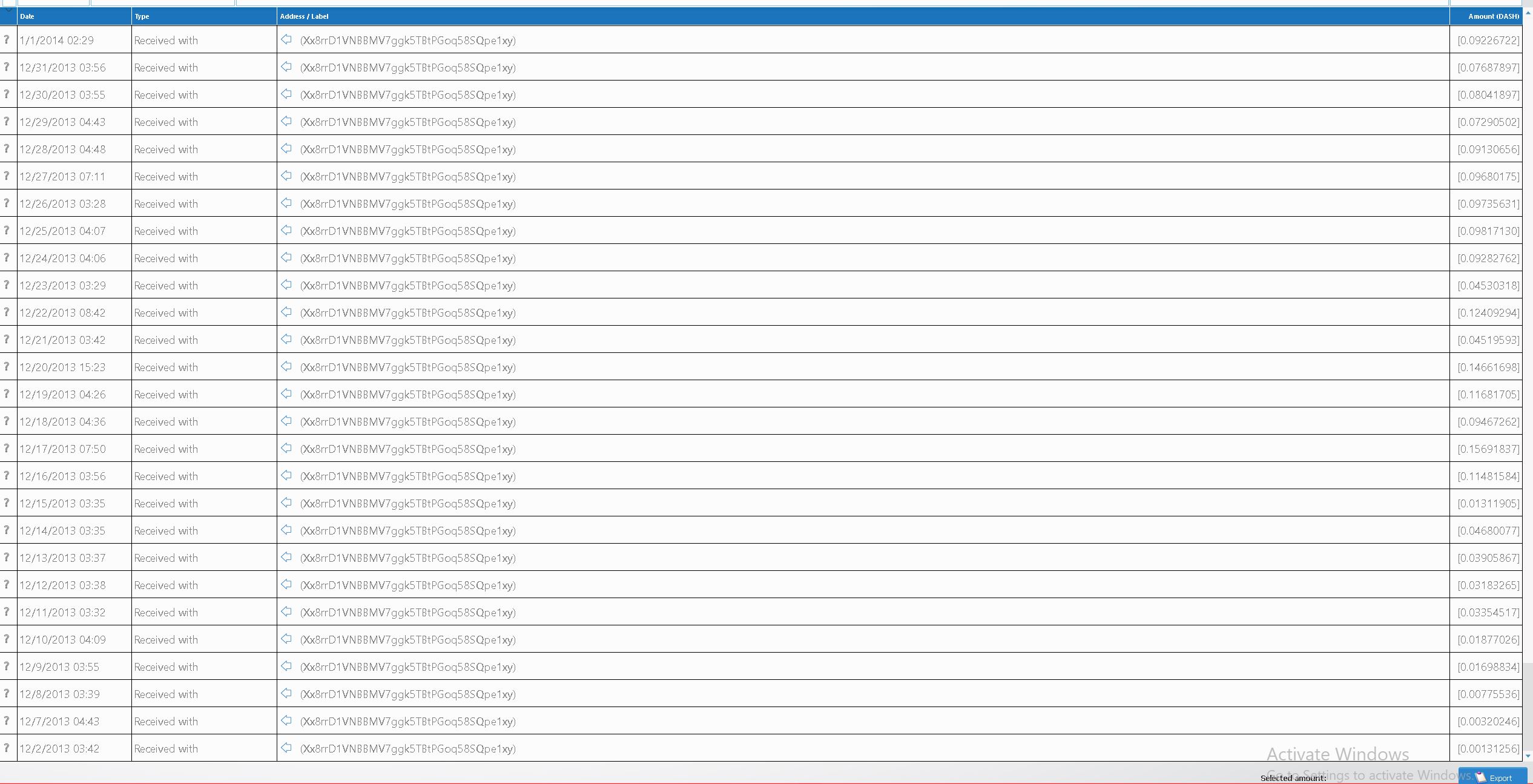Click the received arrow icon on the 12/12/2013 03:38 row
The width and height of the screenshot is (1533, 784).
(x=286, y=584)
